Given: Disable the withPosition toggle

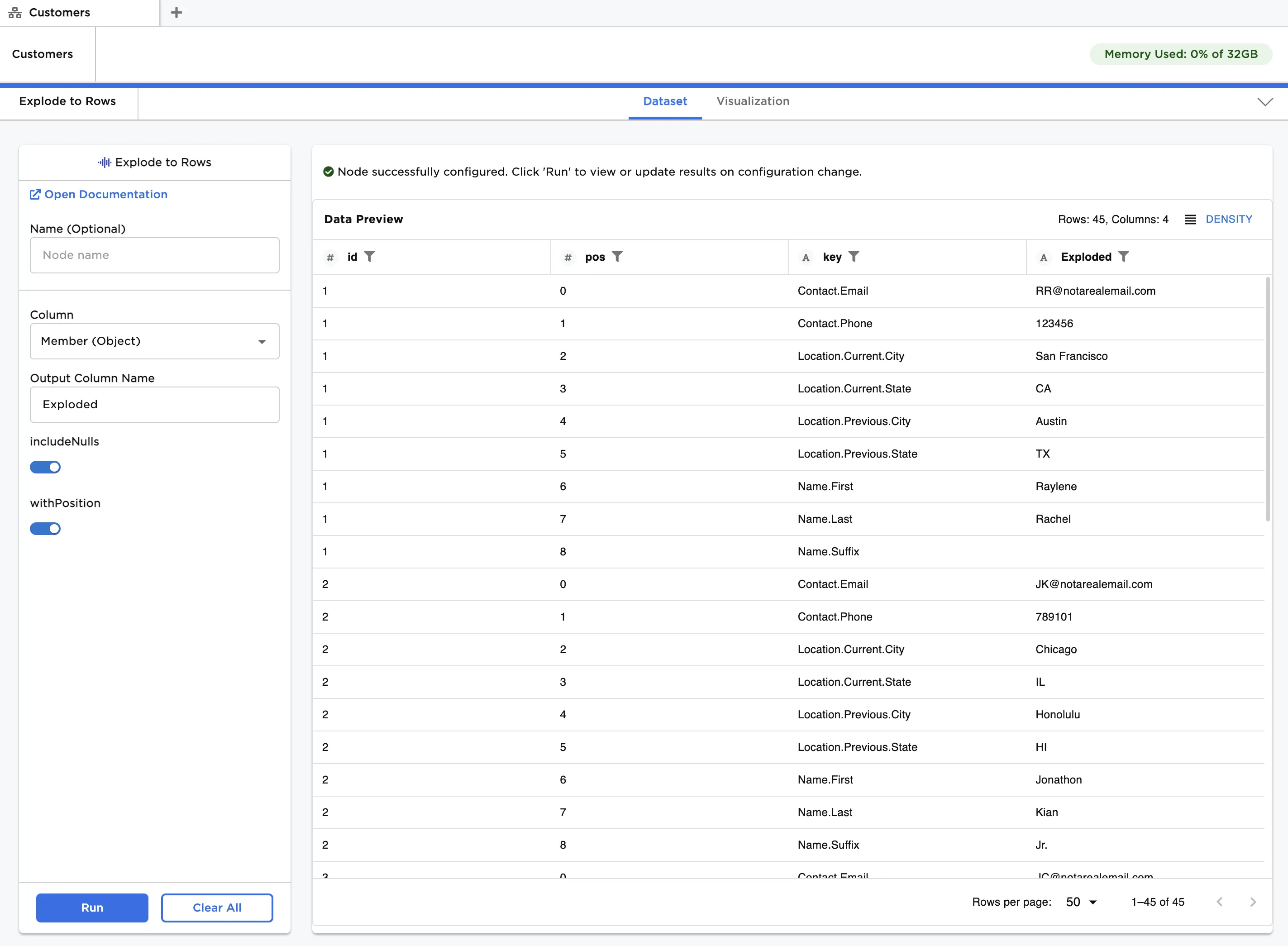Looking at the screenshot, I should pyautogui.click(x=45, y=529).
